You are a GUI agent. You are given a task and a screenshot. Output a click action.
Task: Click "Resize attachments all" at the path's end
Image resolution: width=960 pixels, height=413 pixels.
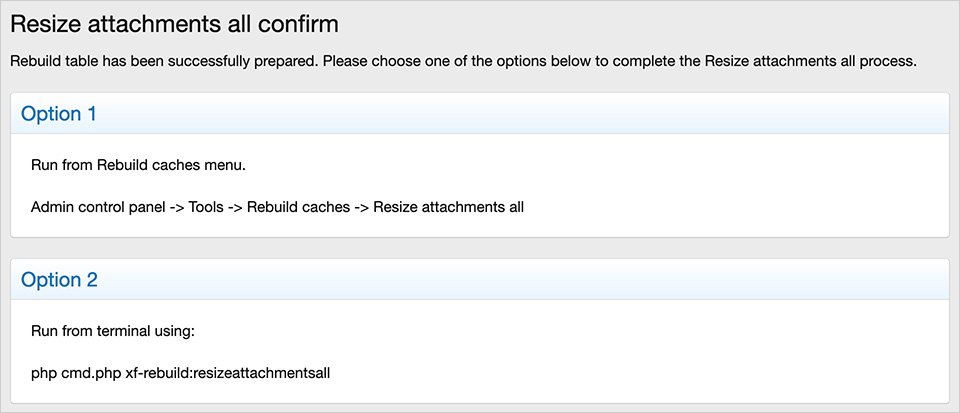(448, 207)
